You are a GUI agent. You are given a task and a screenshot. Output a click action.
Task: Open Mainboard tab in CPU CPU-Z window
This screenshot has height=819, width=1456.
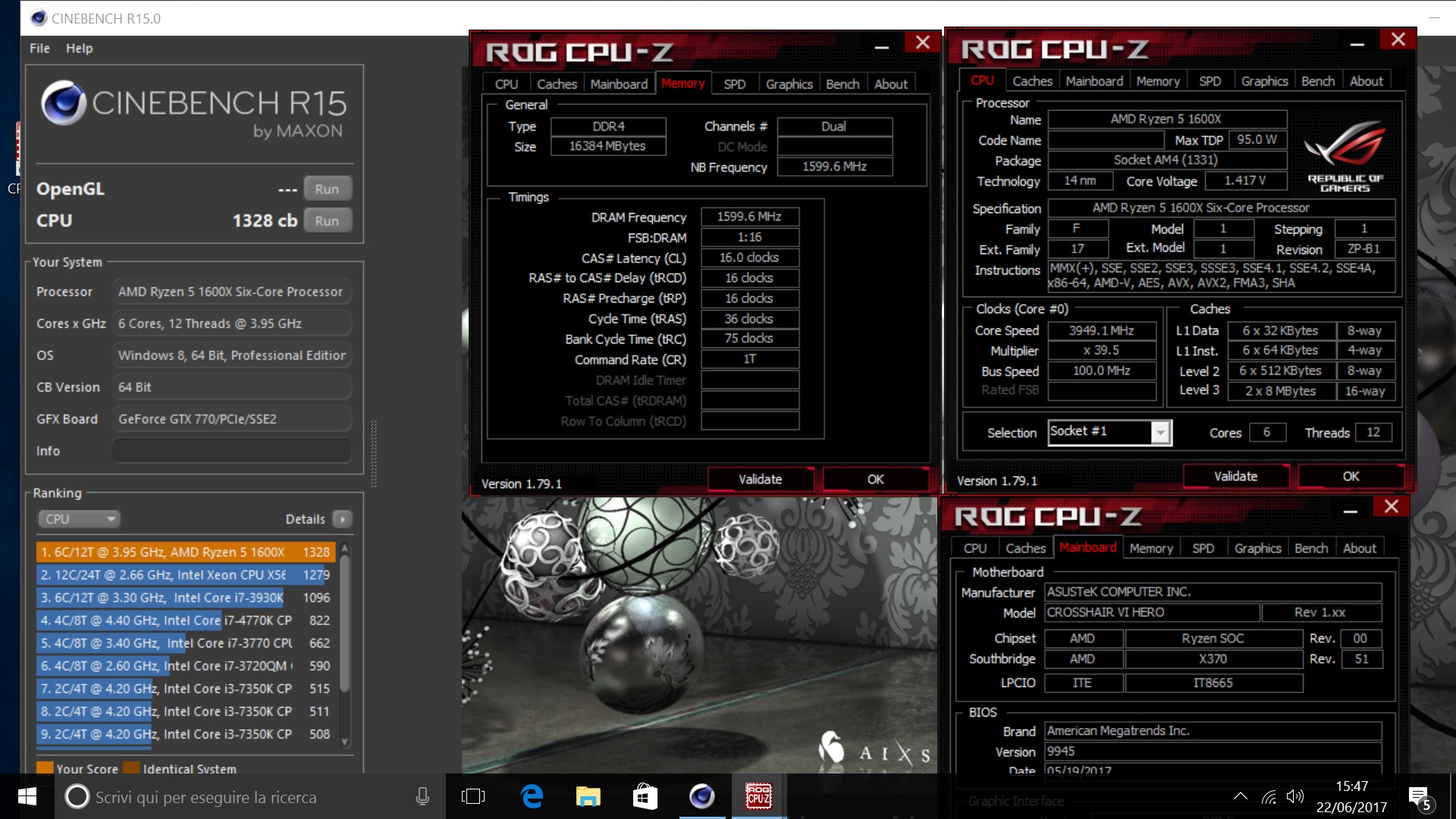click(x=1094, y=81)
